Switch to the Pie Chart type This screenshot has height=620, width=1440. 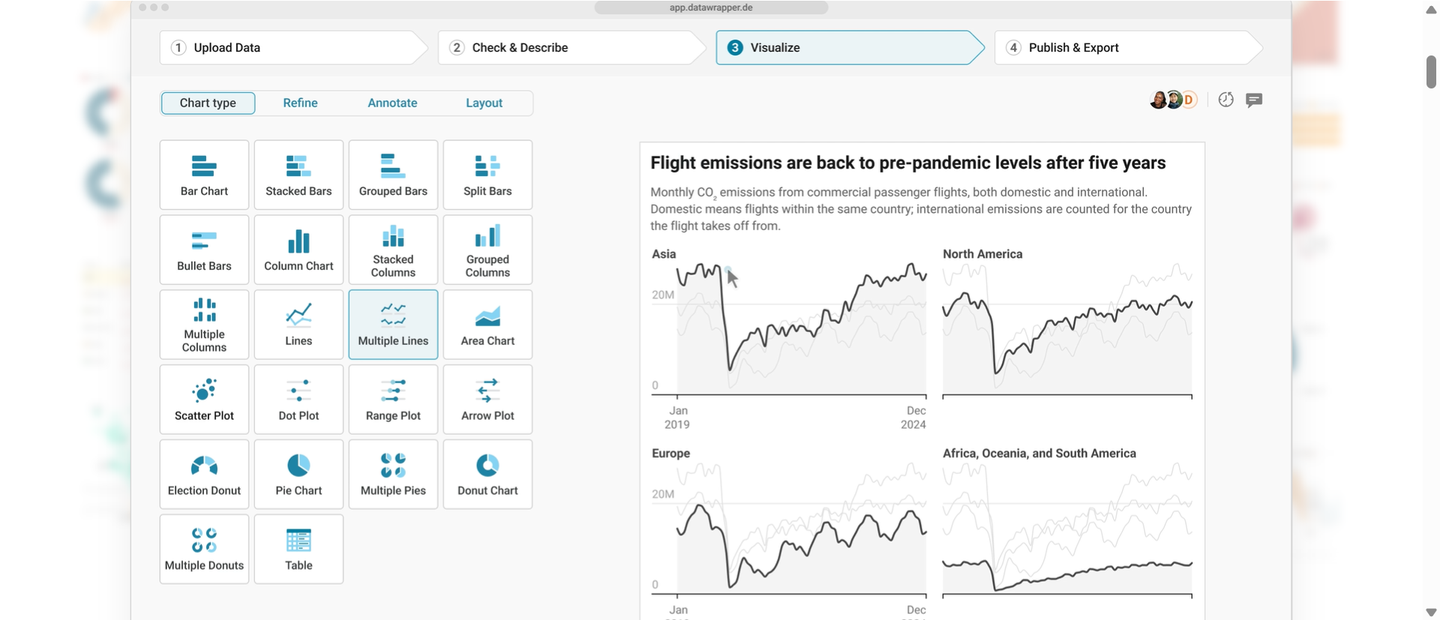pyautogui.click(x=299, y=474)
